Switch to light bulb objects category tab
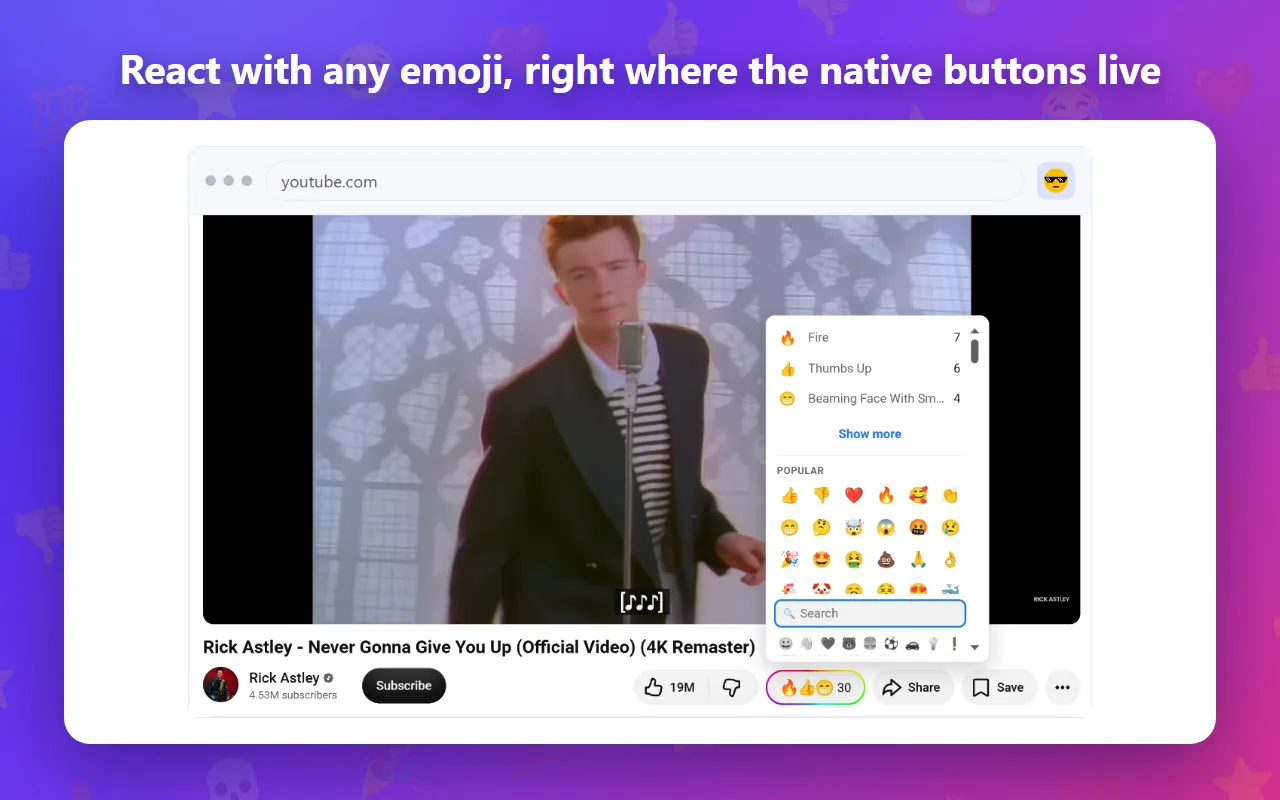Image resolution: width=1280 pixels, height=800 pixels. (x=933, y=644)
